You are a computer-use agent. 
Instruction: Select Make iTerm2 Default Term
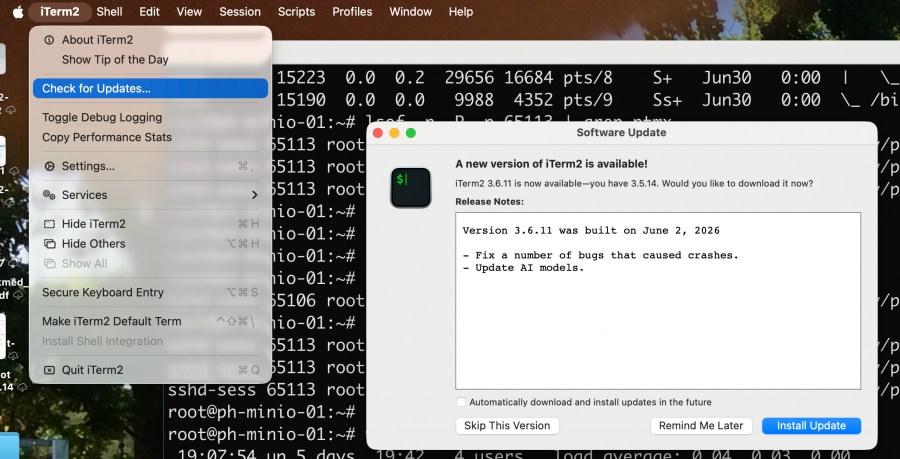pyautogui.click(x=150, y=321)
